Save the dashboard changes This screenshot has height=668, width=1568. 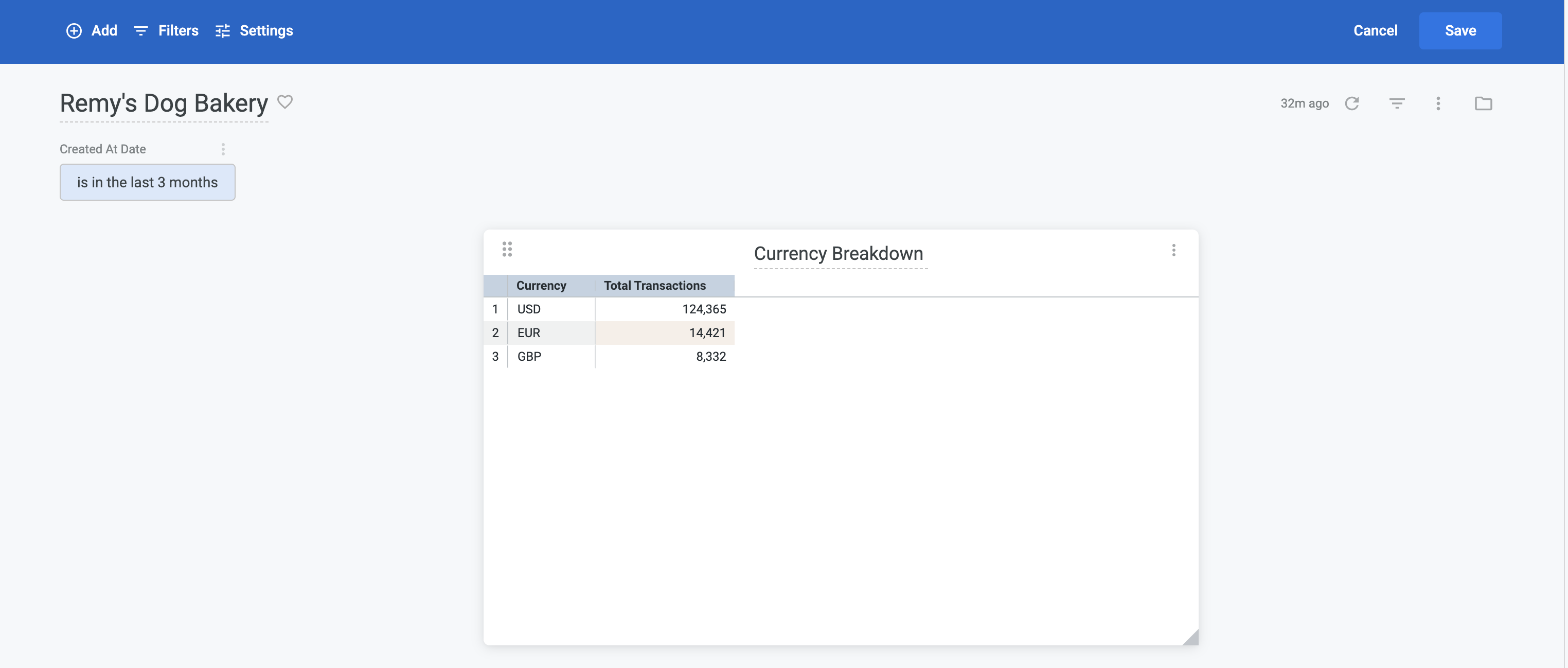tap(1459, 30)
